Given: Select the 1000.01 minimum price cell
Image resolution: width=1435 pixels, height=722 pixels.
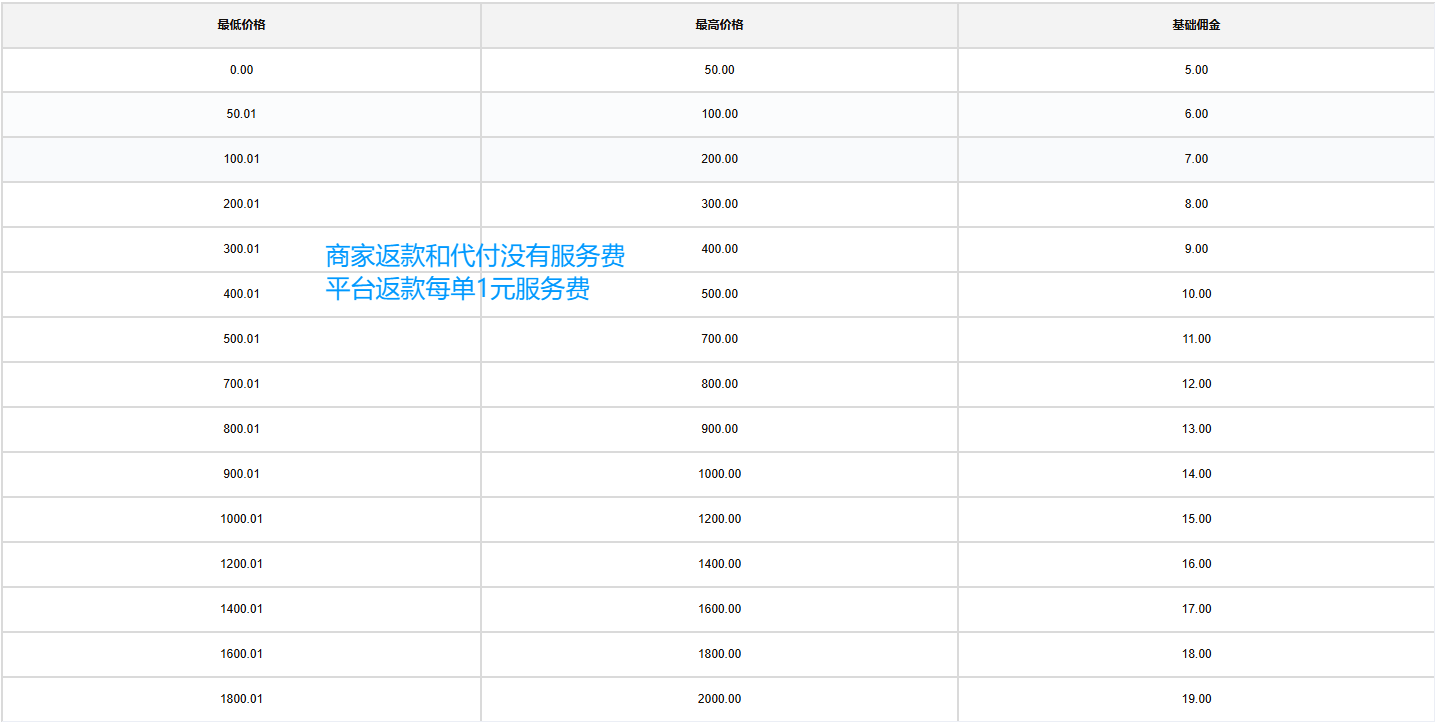Looking at the screenshot, I should pyautogui.click(x=241, y=519).
